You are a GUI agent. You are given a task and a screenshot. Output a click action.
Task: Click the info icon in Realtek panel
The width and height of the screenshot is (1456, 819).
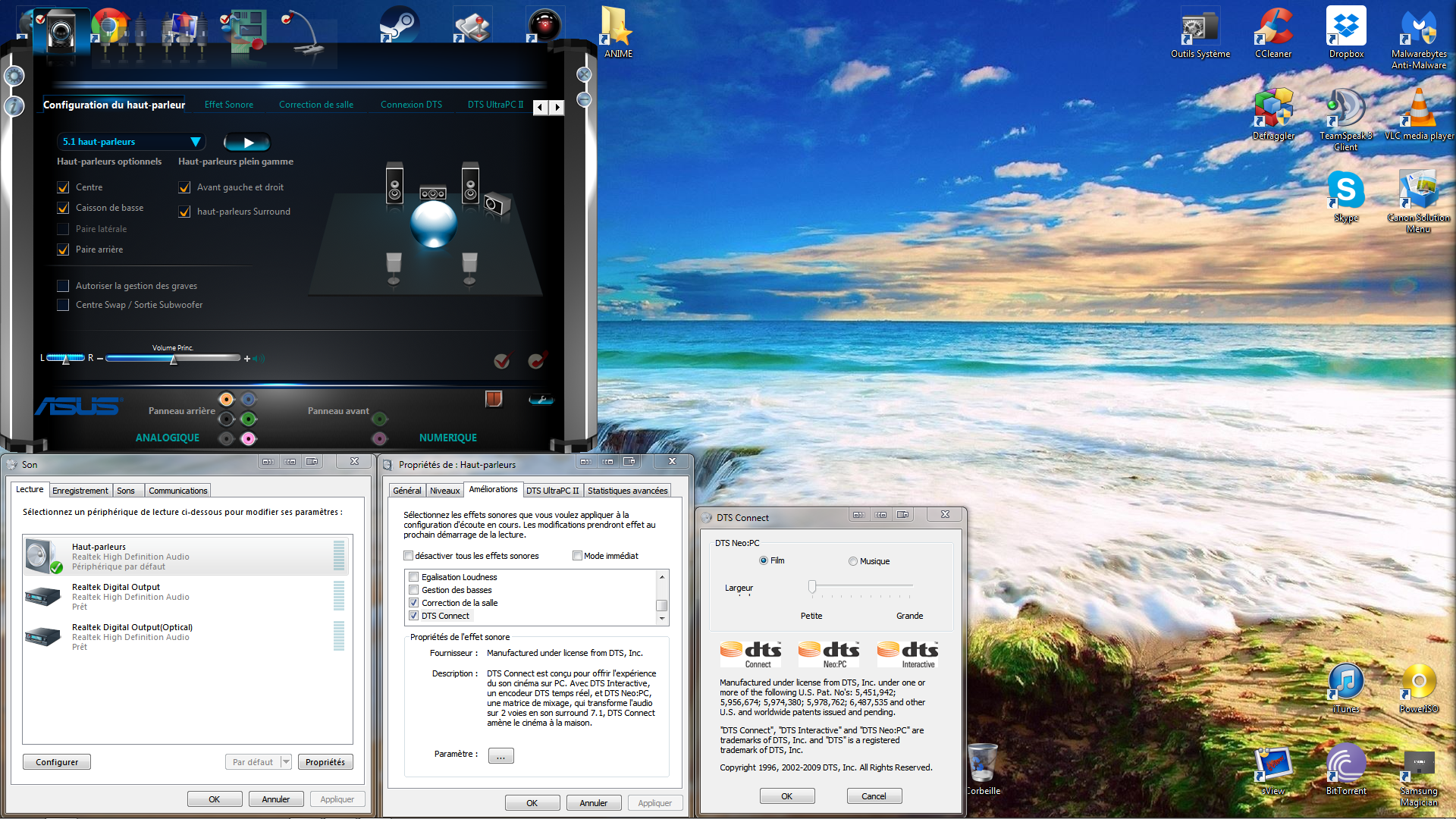pyautogui.click(x=14, y=106)
